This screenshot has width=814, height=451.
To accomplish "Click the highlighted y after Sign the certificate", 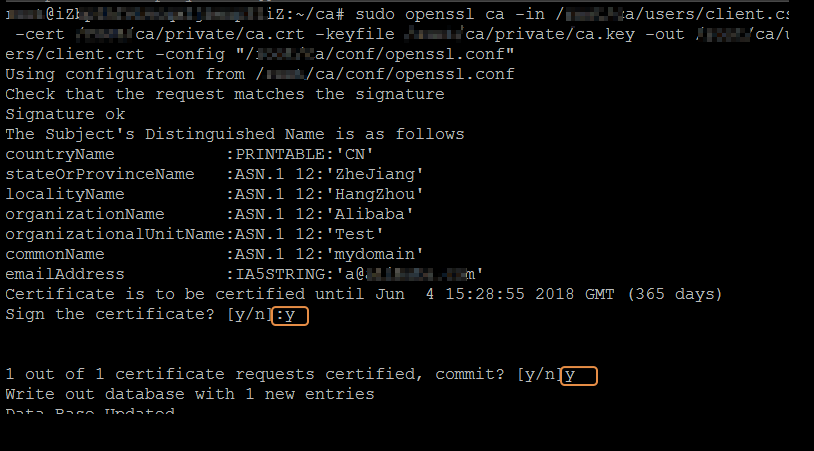I will pyautogui.click(x=291, y=316).
